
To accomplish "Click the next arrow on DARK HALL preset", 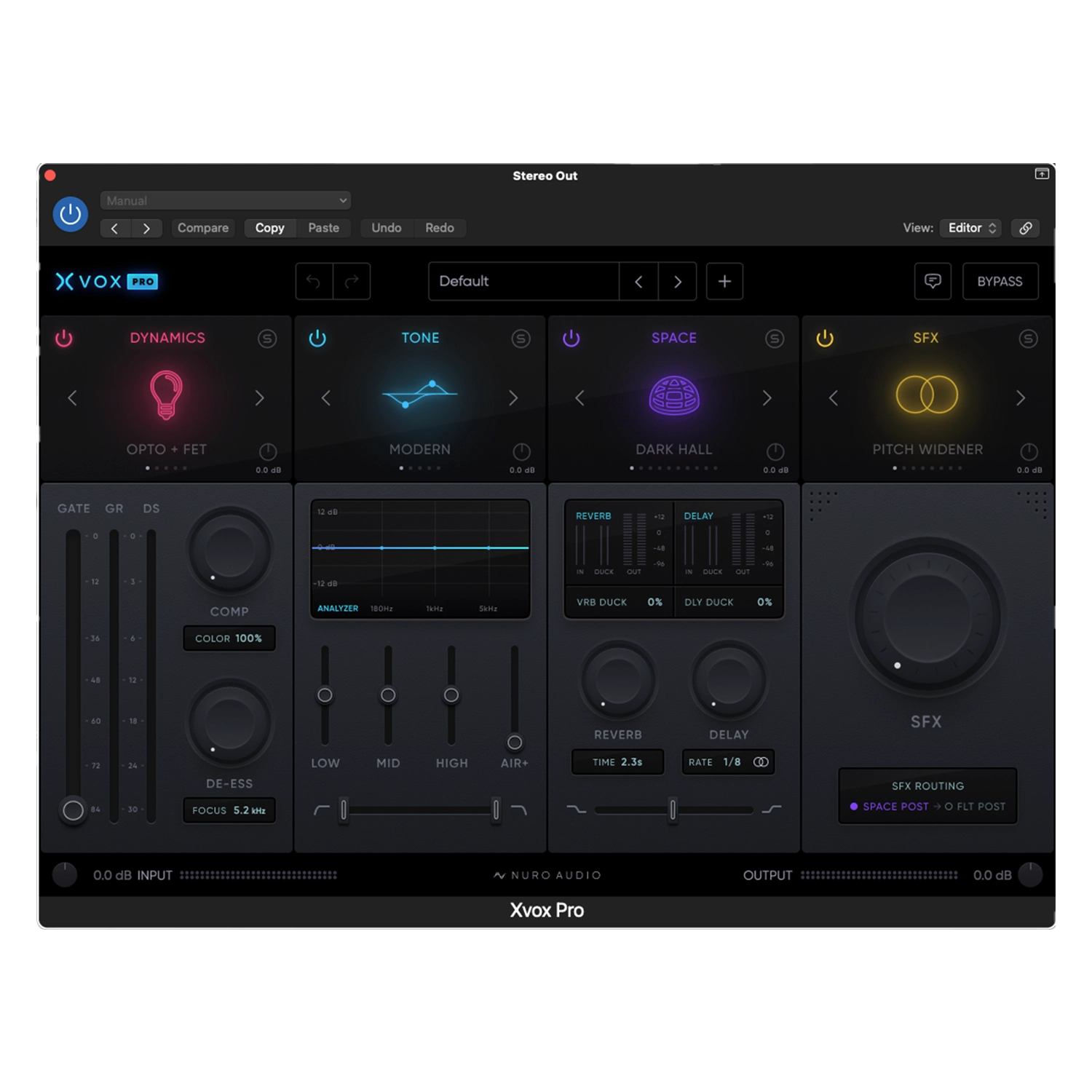I will tap(767, 397).
